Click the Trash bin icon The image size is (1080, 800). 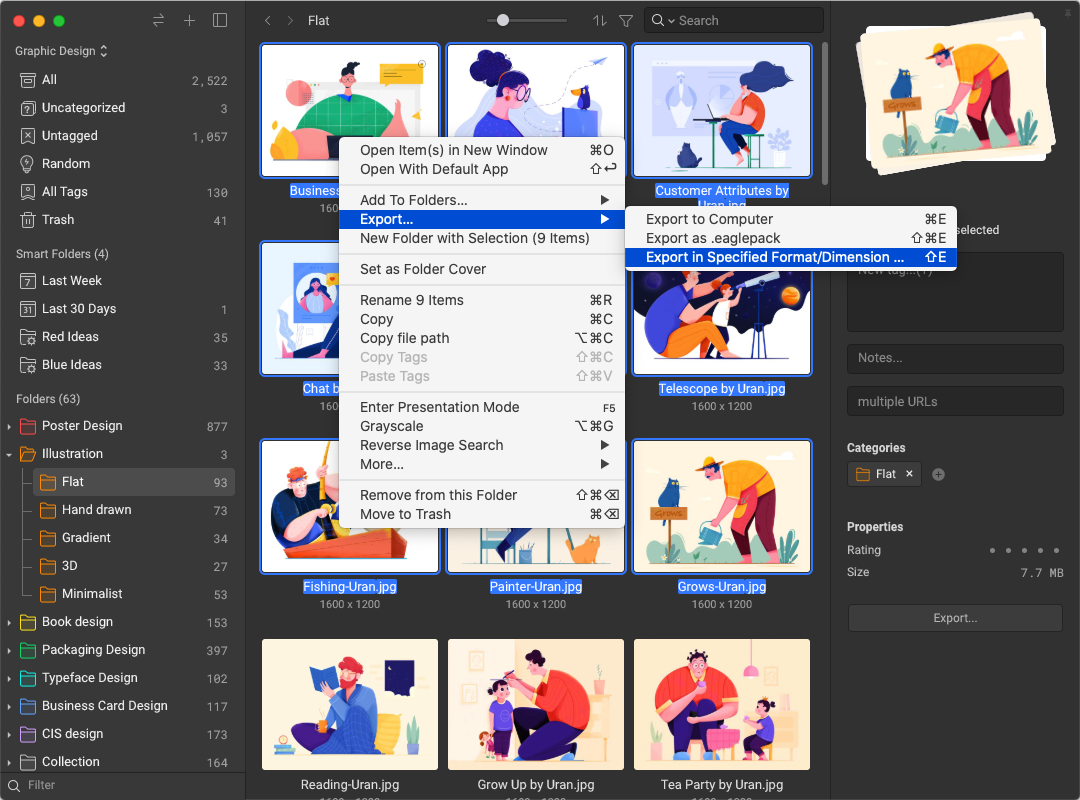[x=28, y=220]
